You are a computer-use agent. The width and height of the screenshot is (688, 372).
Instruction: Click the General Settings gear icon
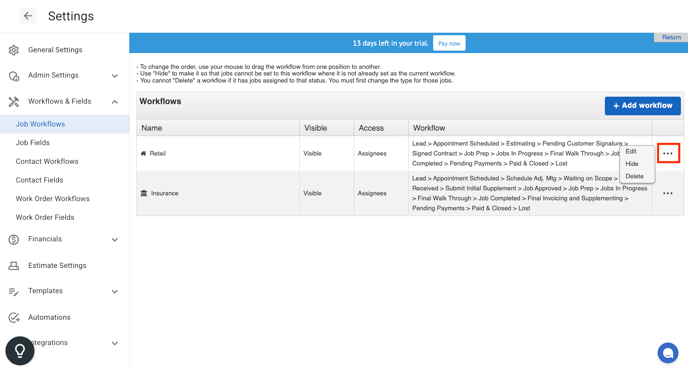[14, 50]
